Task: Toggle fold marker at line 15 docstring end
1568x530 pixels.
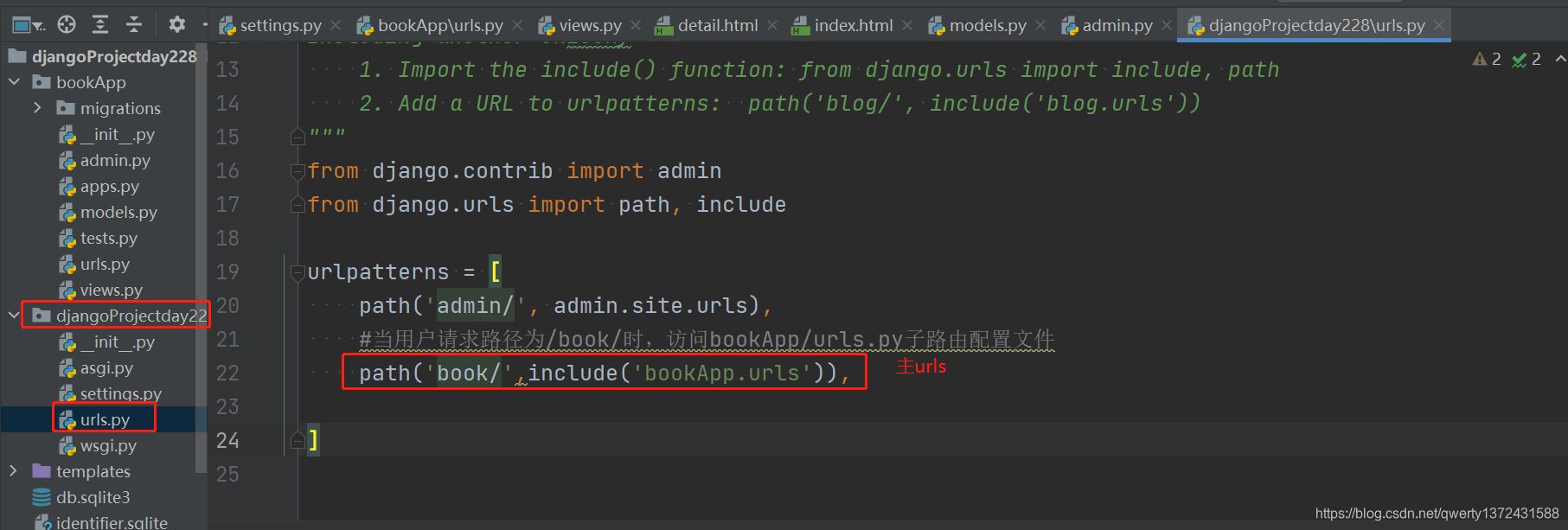Action: [x=298, y=137]
